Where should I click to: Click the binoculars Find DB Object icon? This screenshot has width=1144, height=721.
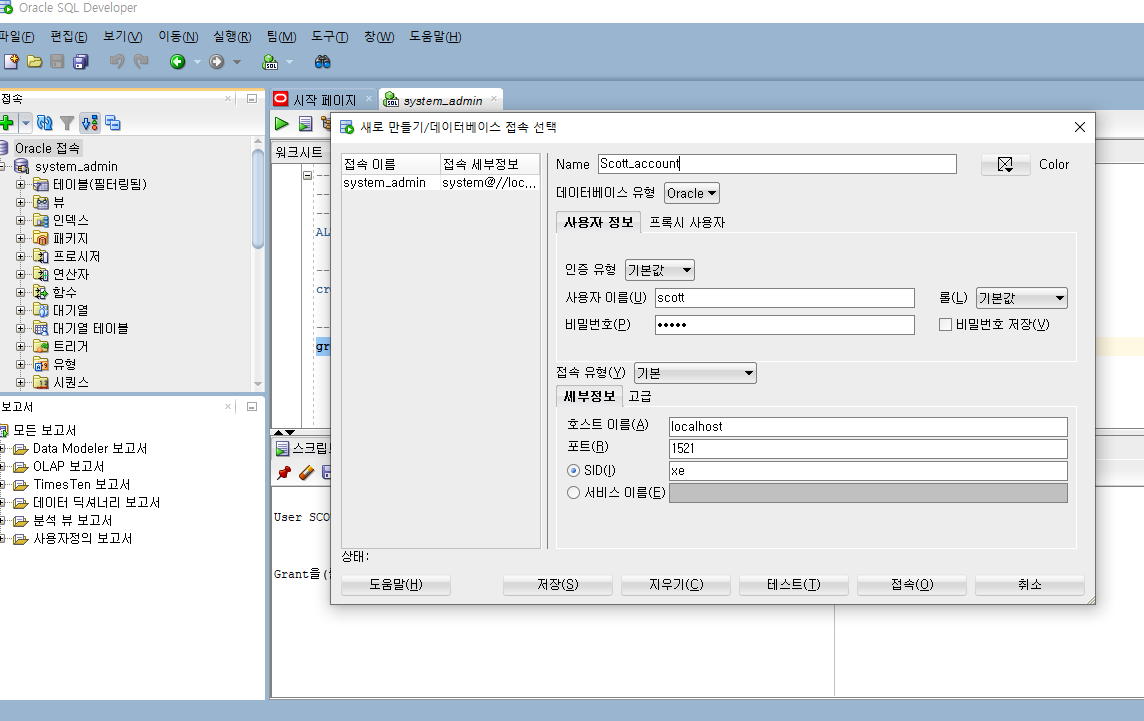coord(322,62)
